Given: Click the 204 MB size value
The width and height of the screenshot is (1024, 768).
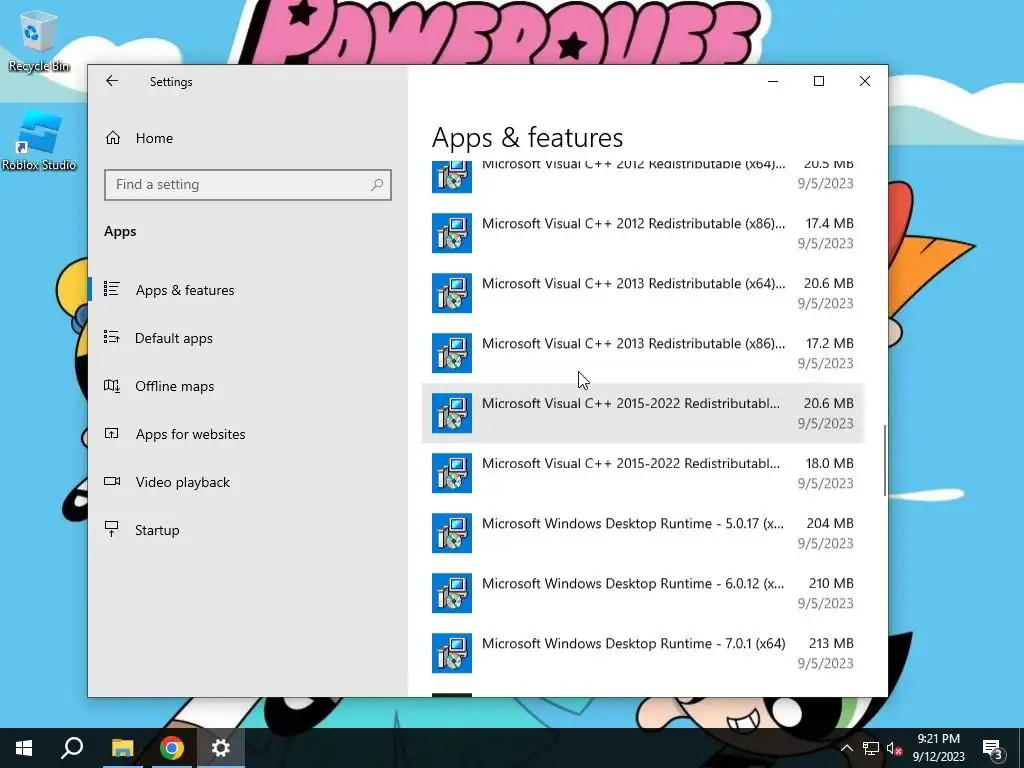Looking at the screenshot, I should tap(830, 524).
